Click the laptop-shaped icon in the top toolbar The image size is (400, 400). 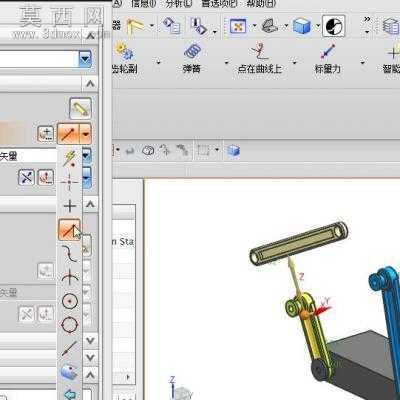[270, 26]
